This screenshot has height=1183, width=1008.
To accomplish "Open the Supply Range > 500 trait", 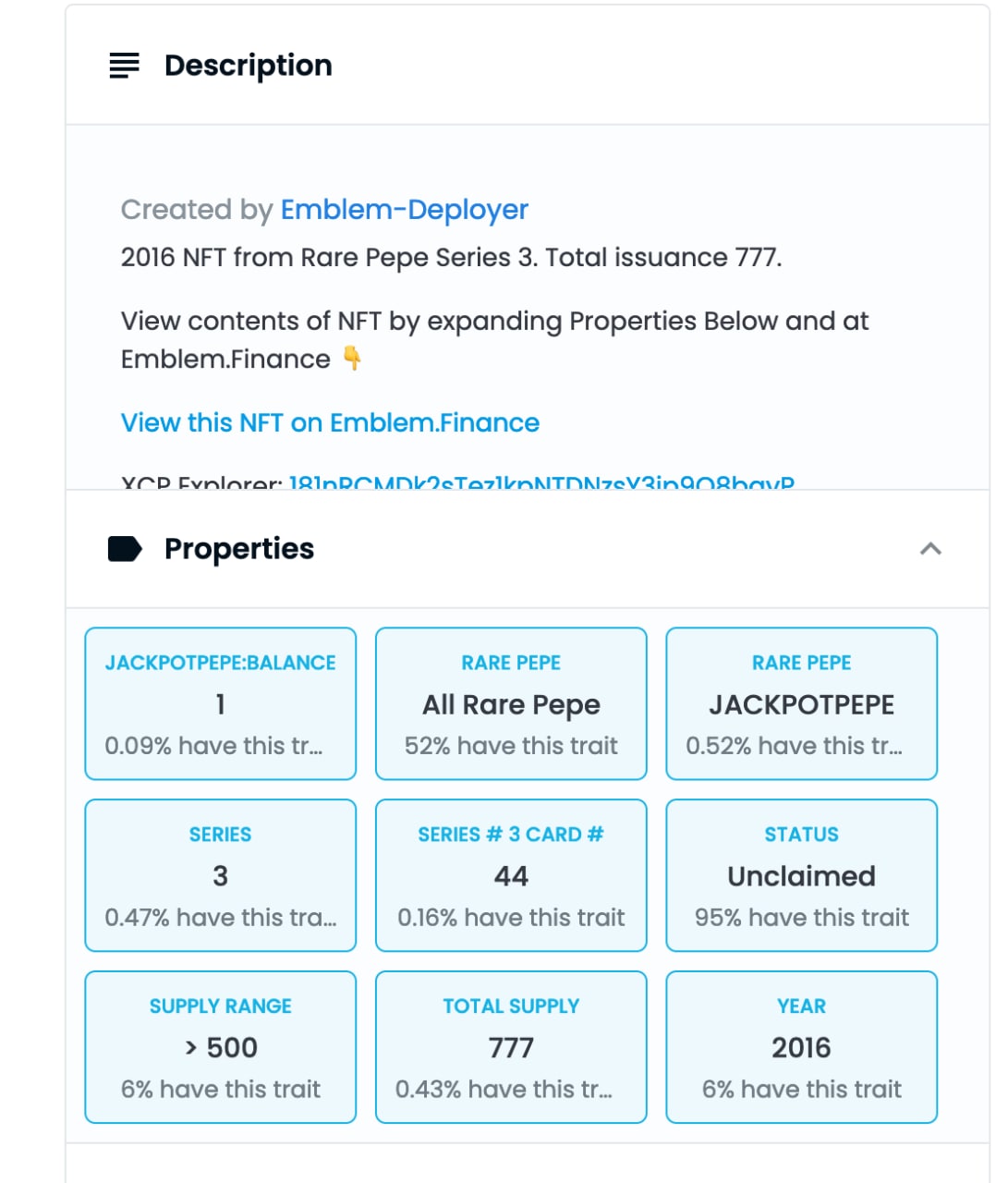I will (x=220, y=1047).
